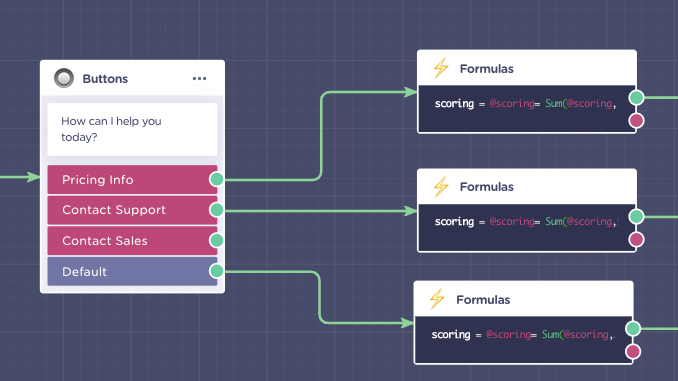Click the Default row green output connector
The image size is (678, 381).
coord(216,271)
